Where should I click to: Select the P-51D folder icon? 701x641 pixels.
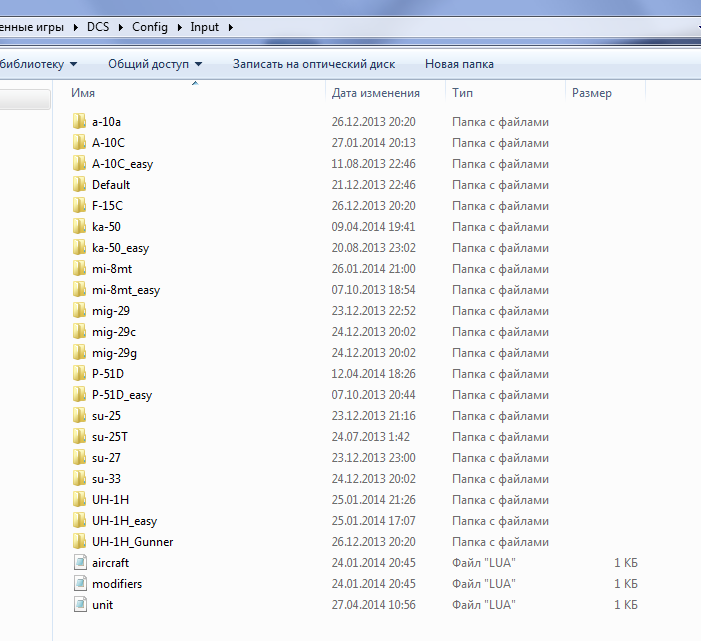[x=80, y=374]
